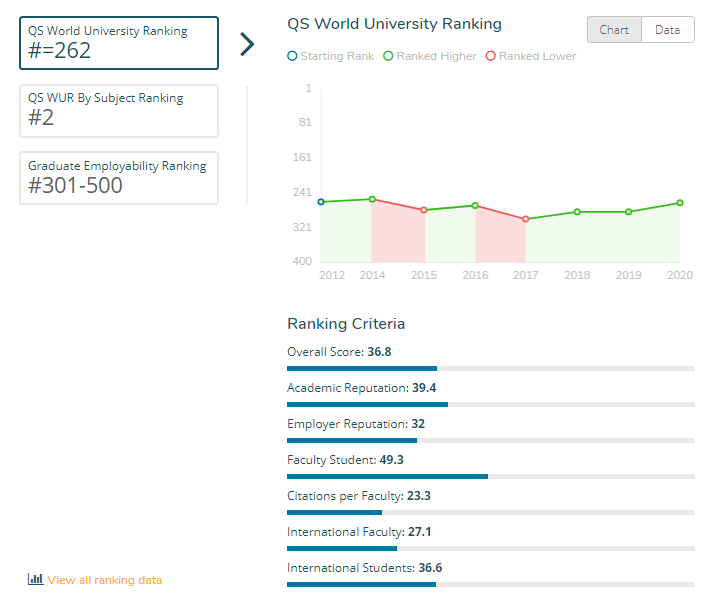Select the 2019 data point on chart
The height and width of the screenshot is (605, 717).
(x=629, y=212)
